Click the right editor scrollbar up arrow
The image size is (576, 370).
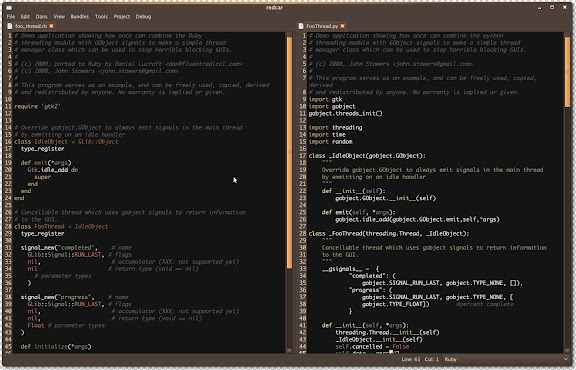pos(568,34)
